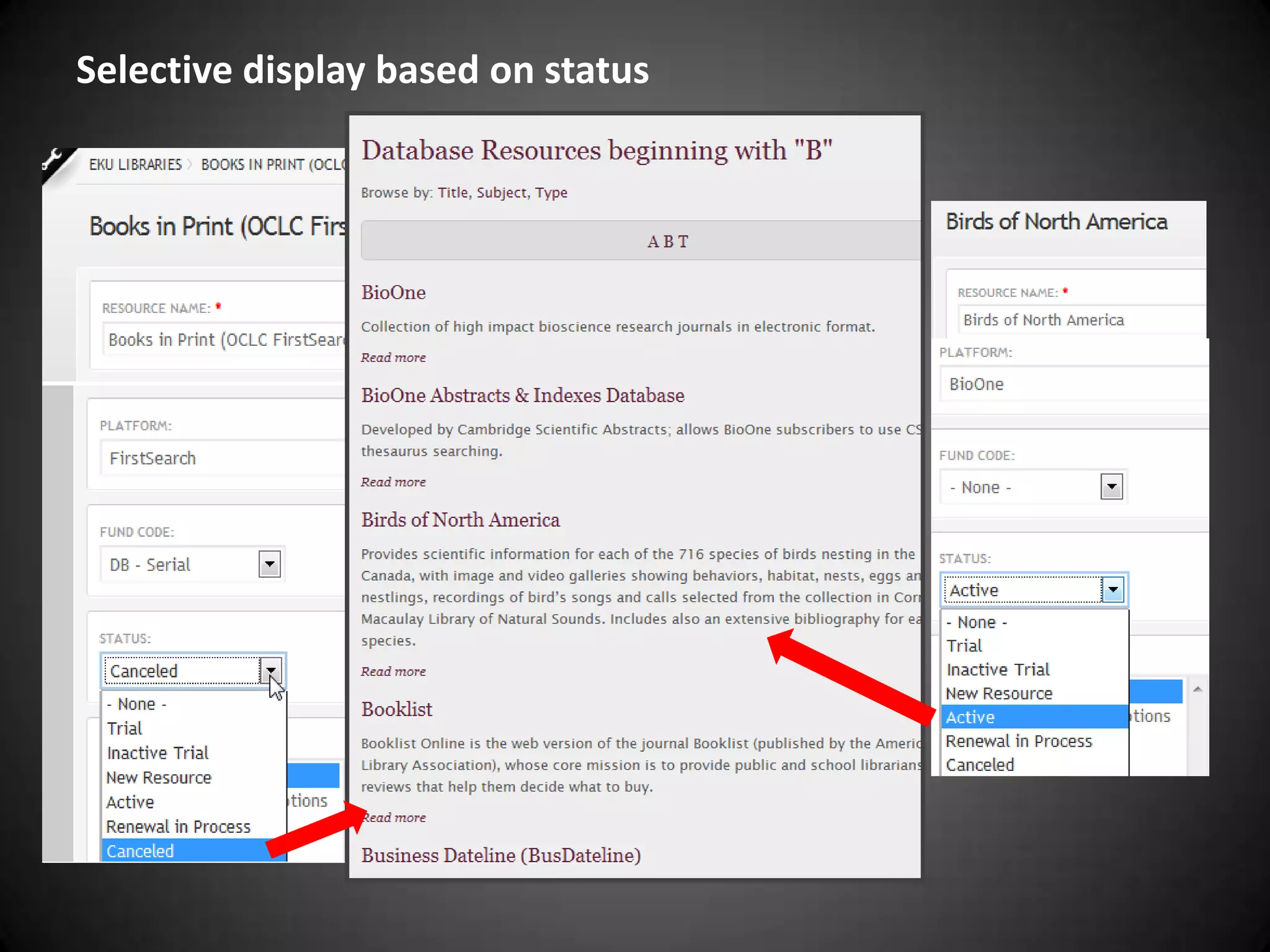The image size is (1270, 952).
Task: Click Read more under Birds of North America
Action: pyautogui.click(x=394, y=672)
